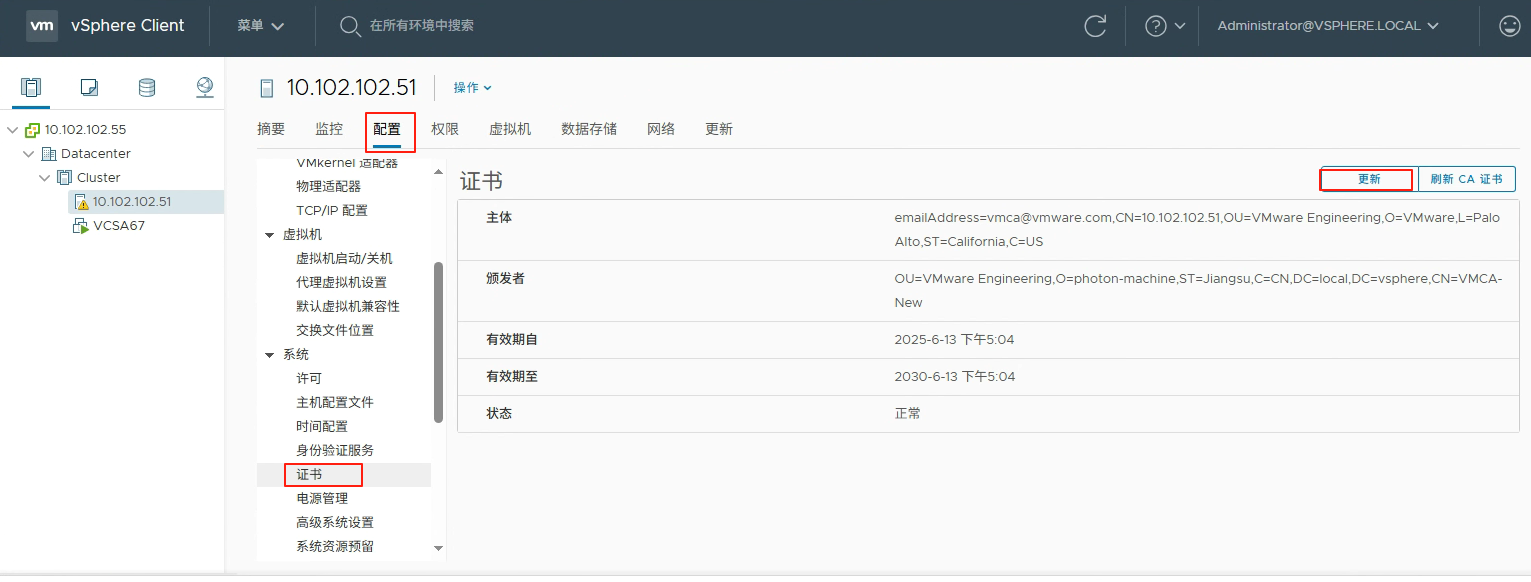Screen dimensions: 1531x582
Task: Click the config menu scrollbar thumb
Action: coord(438,342)
